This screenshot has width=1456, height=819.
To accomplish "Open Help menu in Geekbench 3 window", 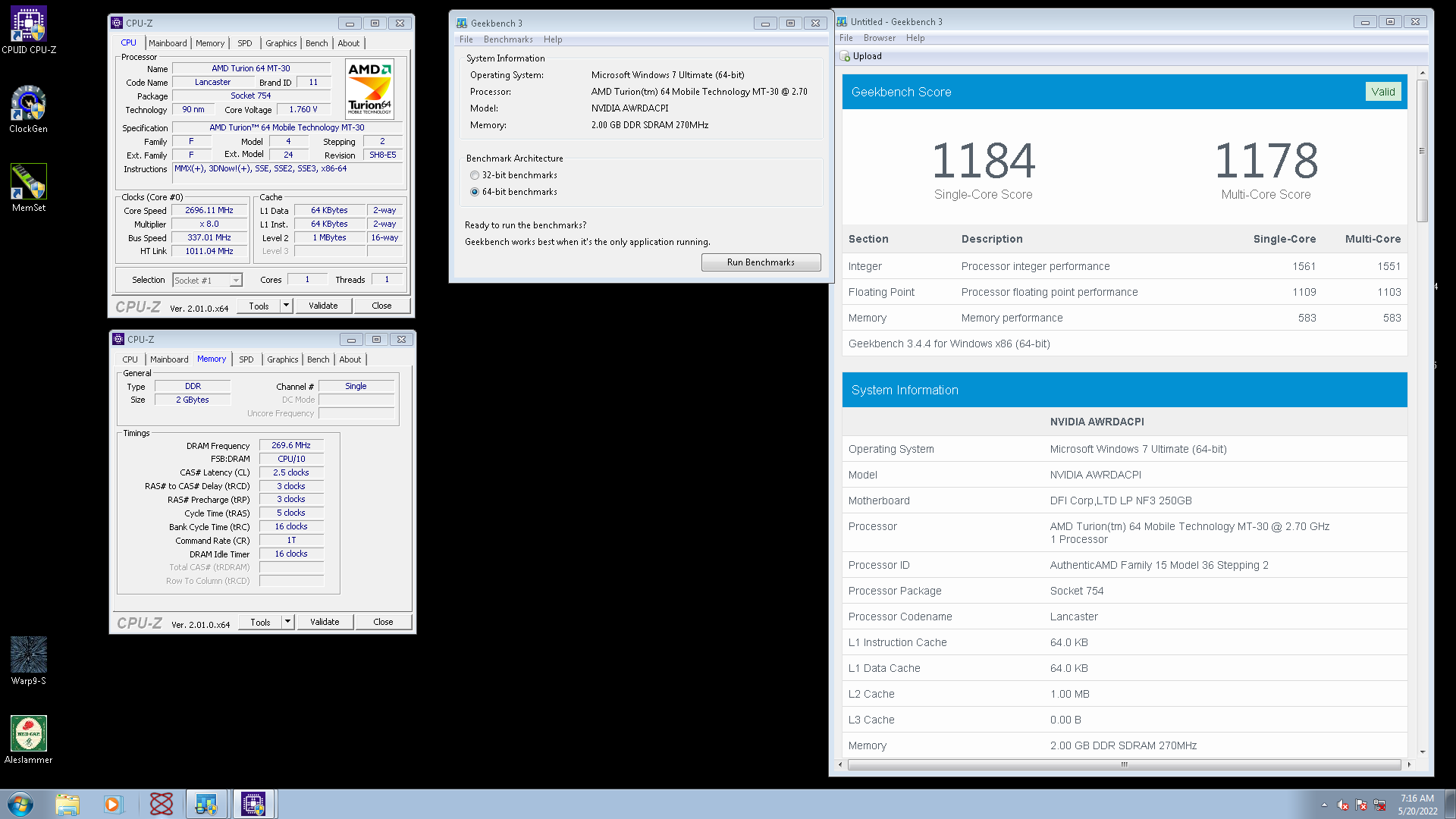I will click(553, 39).
